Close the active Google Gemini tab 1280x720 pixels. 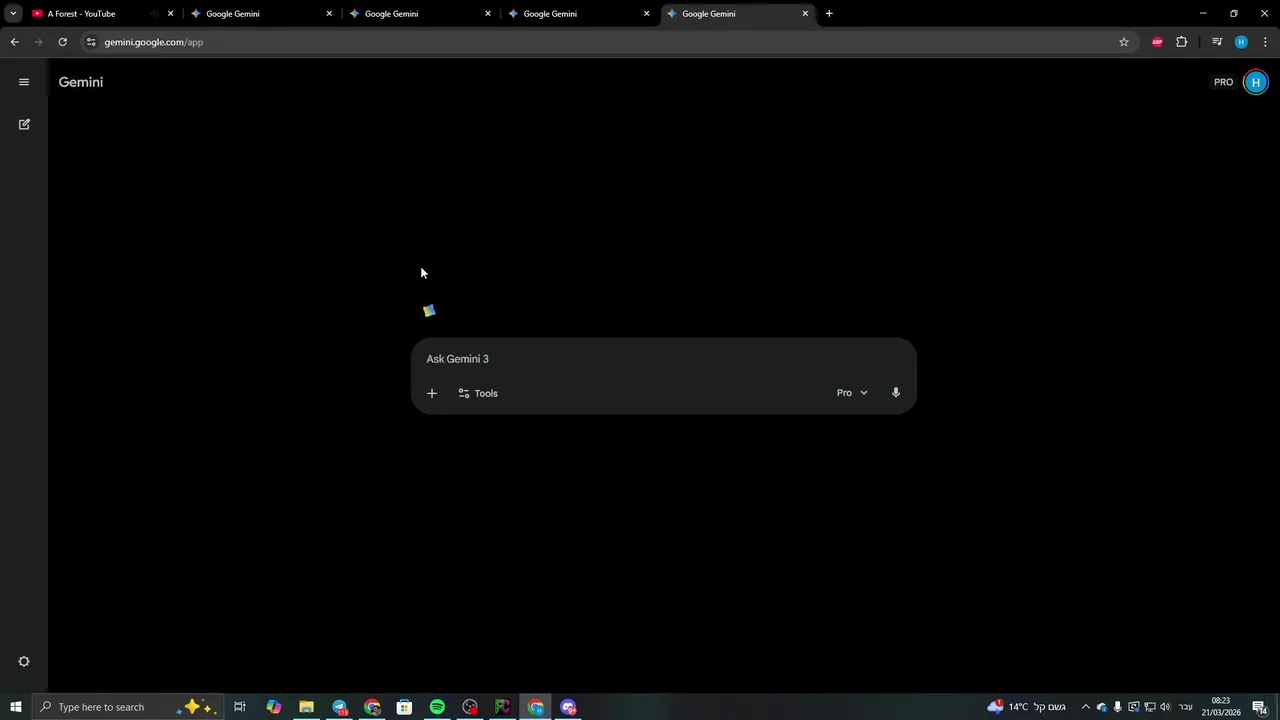[x=805, y=14]
